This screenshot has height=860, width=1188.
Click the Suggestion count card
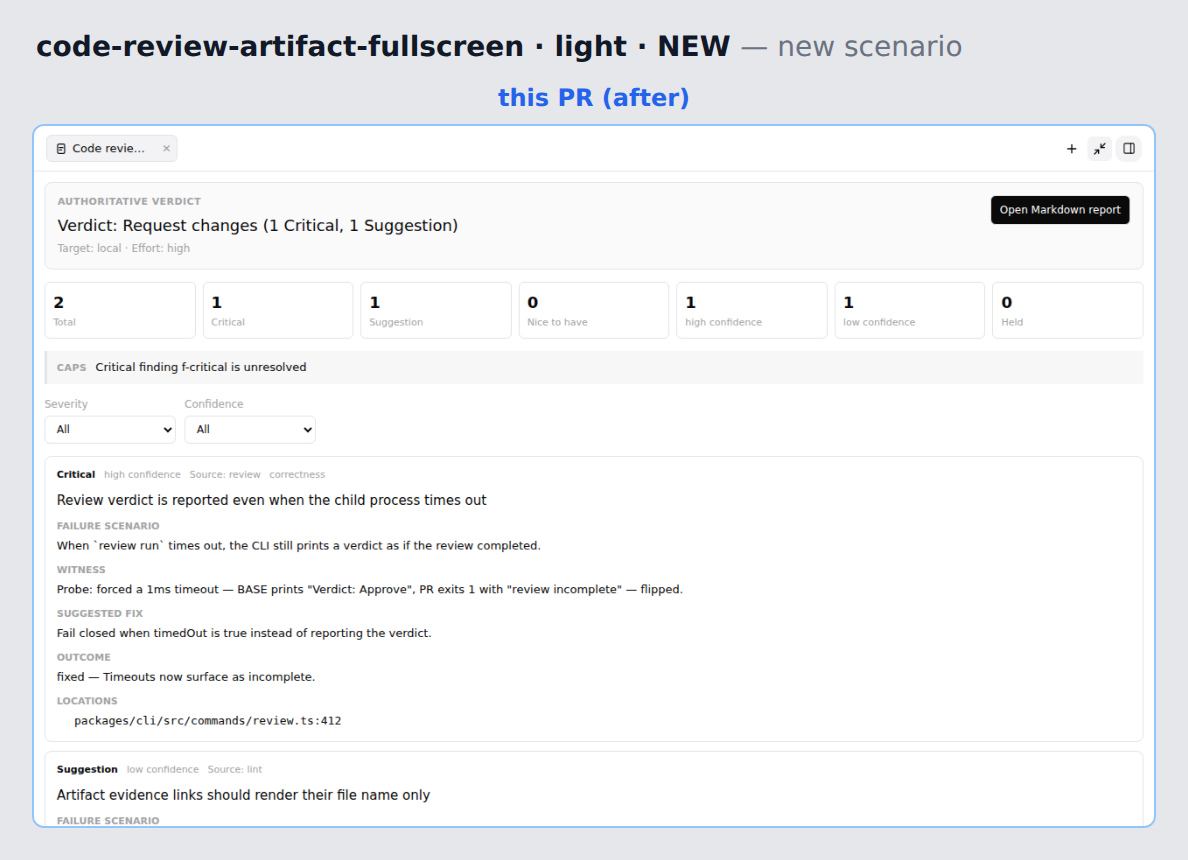click(x=436, y=311)
